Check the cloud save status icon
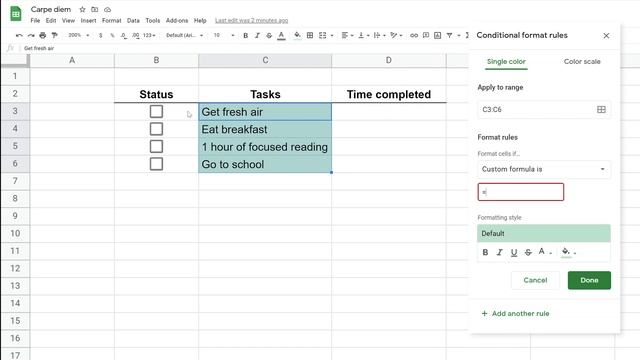 [107, 9]
